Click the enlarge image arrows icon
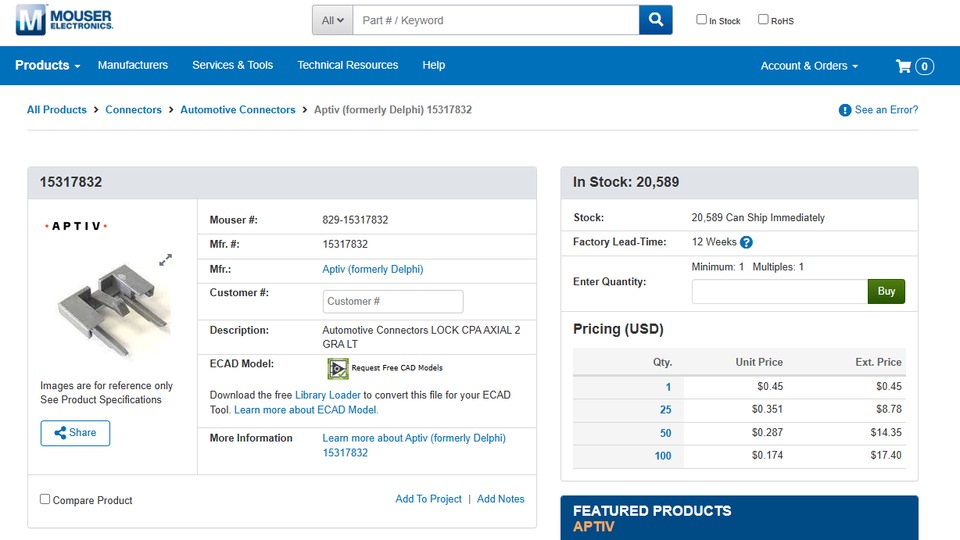This screenshot has width=960, height=540. (x=165, y=260)
